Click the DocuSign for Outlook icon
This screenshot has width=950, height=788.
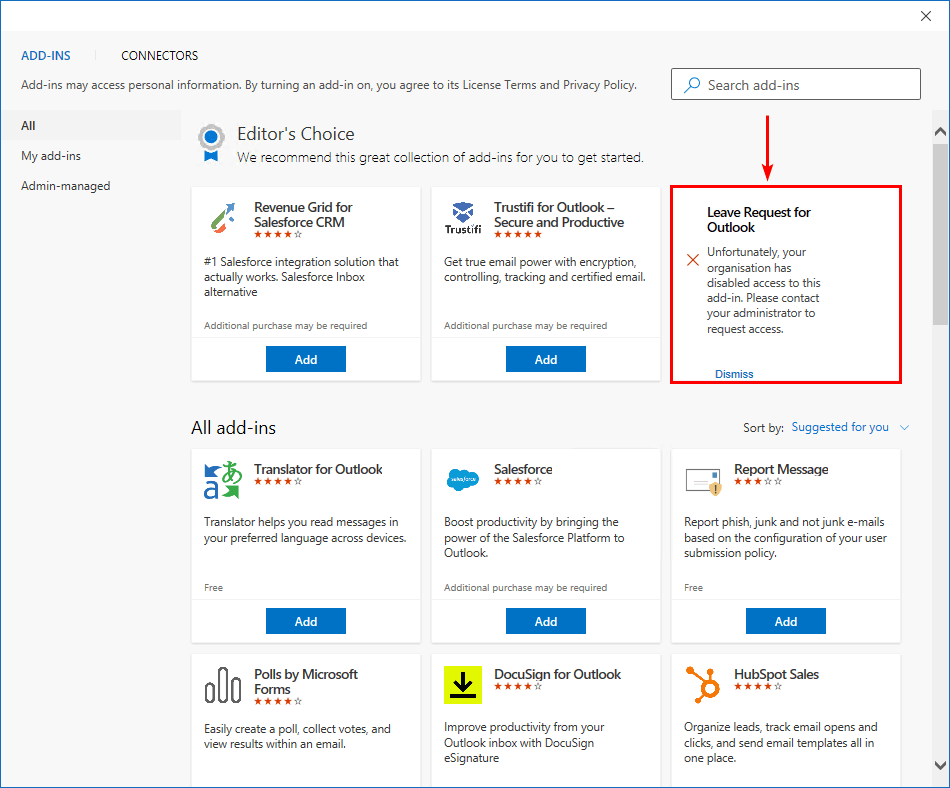point(462,685)
